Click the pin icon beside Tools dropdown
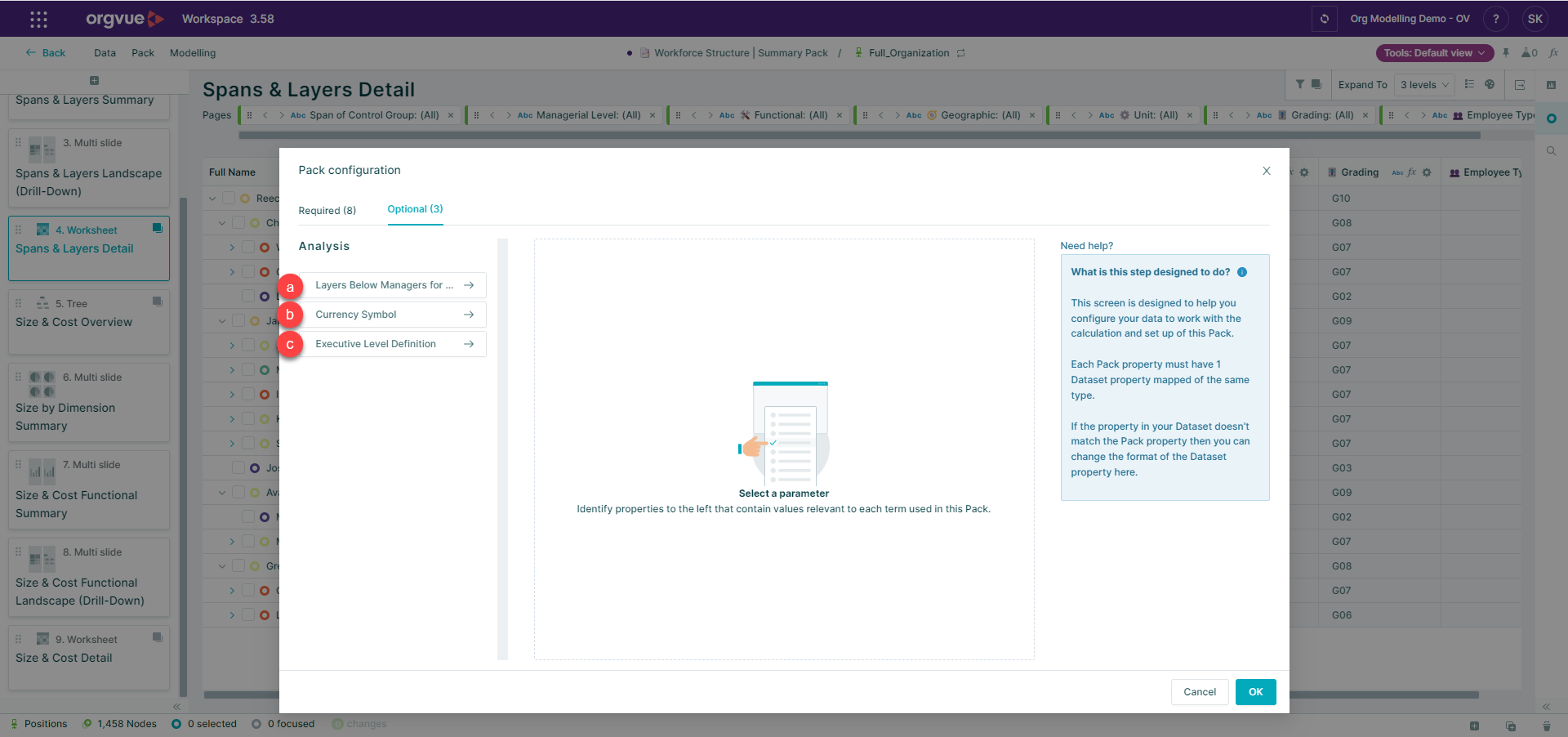This screenshot has width=1568, height=737. click(x=1506, y=53)
